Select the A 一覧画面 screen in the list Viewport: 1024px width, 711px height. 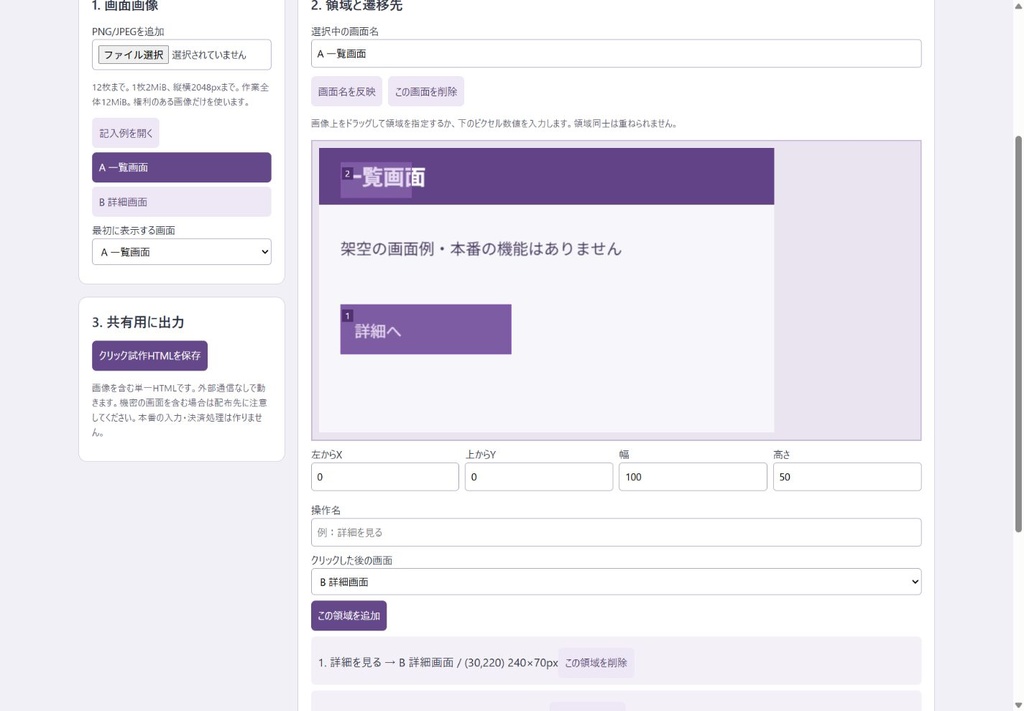pos(182,168)
